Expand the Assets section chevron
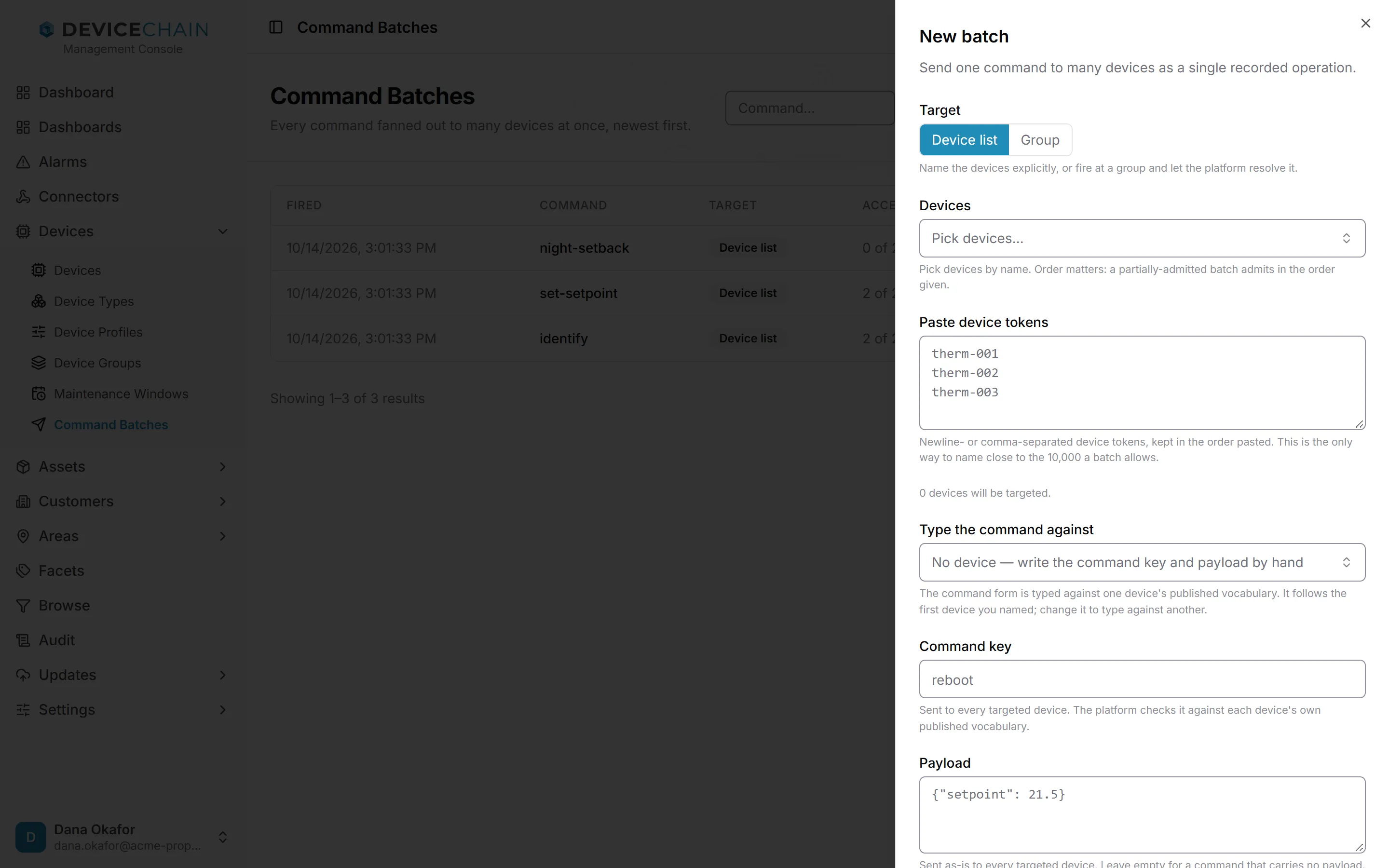 click(223, 467)
